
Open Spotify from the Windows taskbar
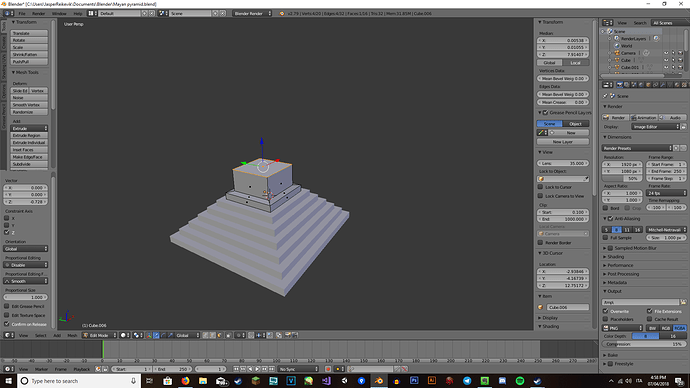520,381
